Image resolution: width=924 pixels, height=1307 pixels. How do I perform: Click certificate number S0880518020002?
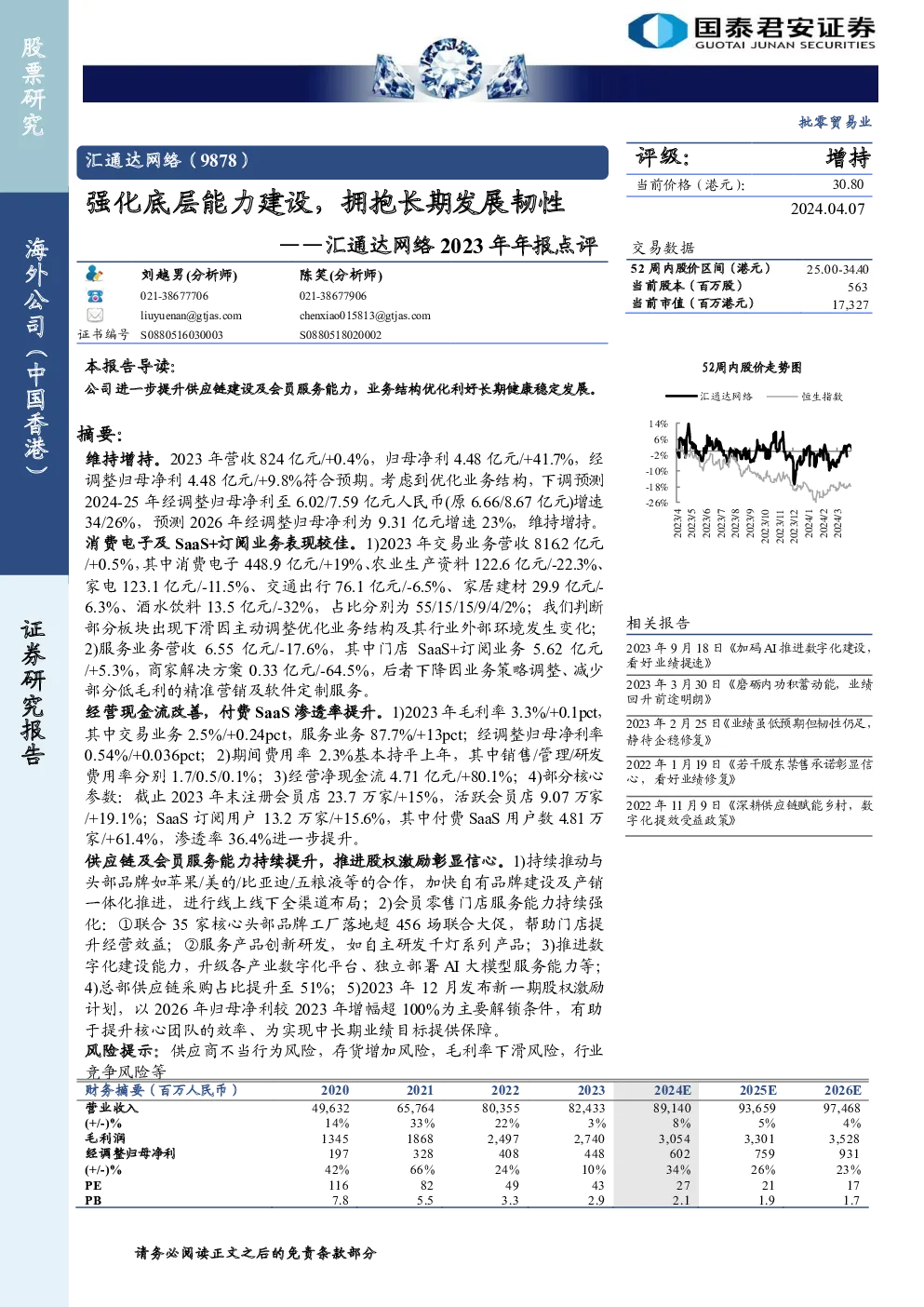pyautogui.click(x=341, y=334)
